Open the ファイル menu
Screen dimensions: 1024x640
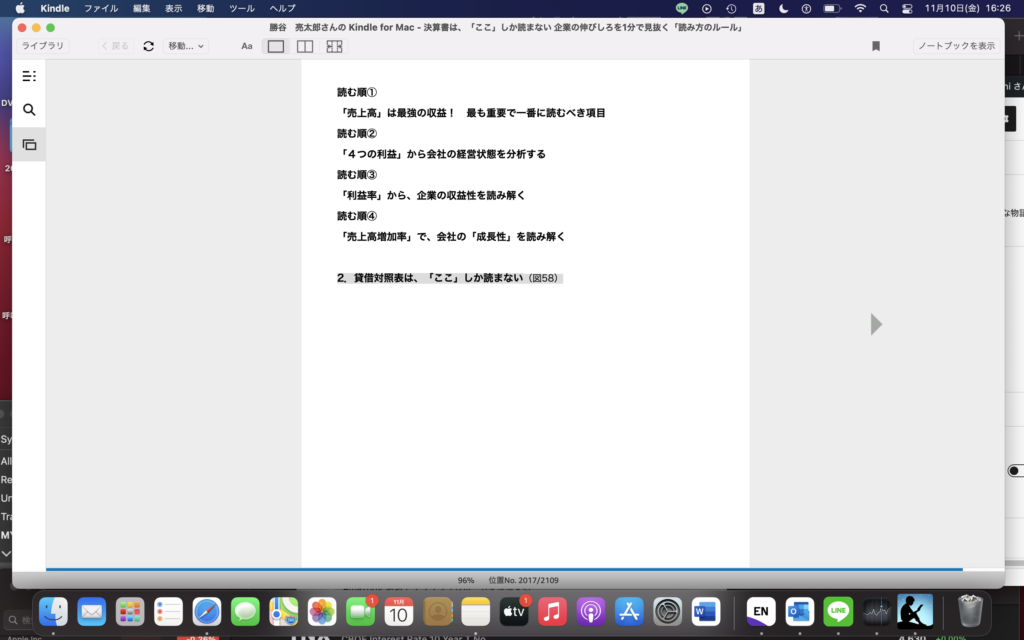[101, 8]
